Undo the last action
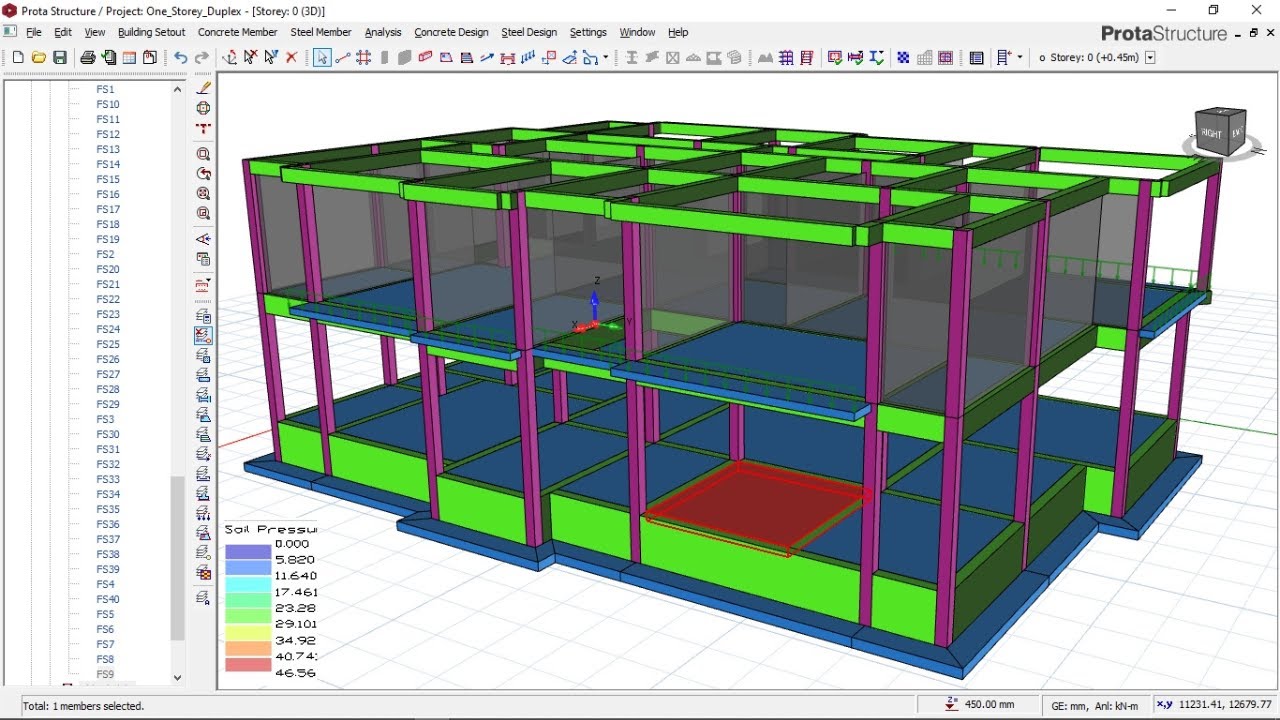This screenshot has width=1280, height=720. click(x=180, y=58)
